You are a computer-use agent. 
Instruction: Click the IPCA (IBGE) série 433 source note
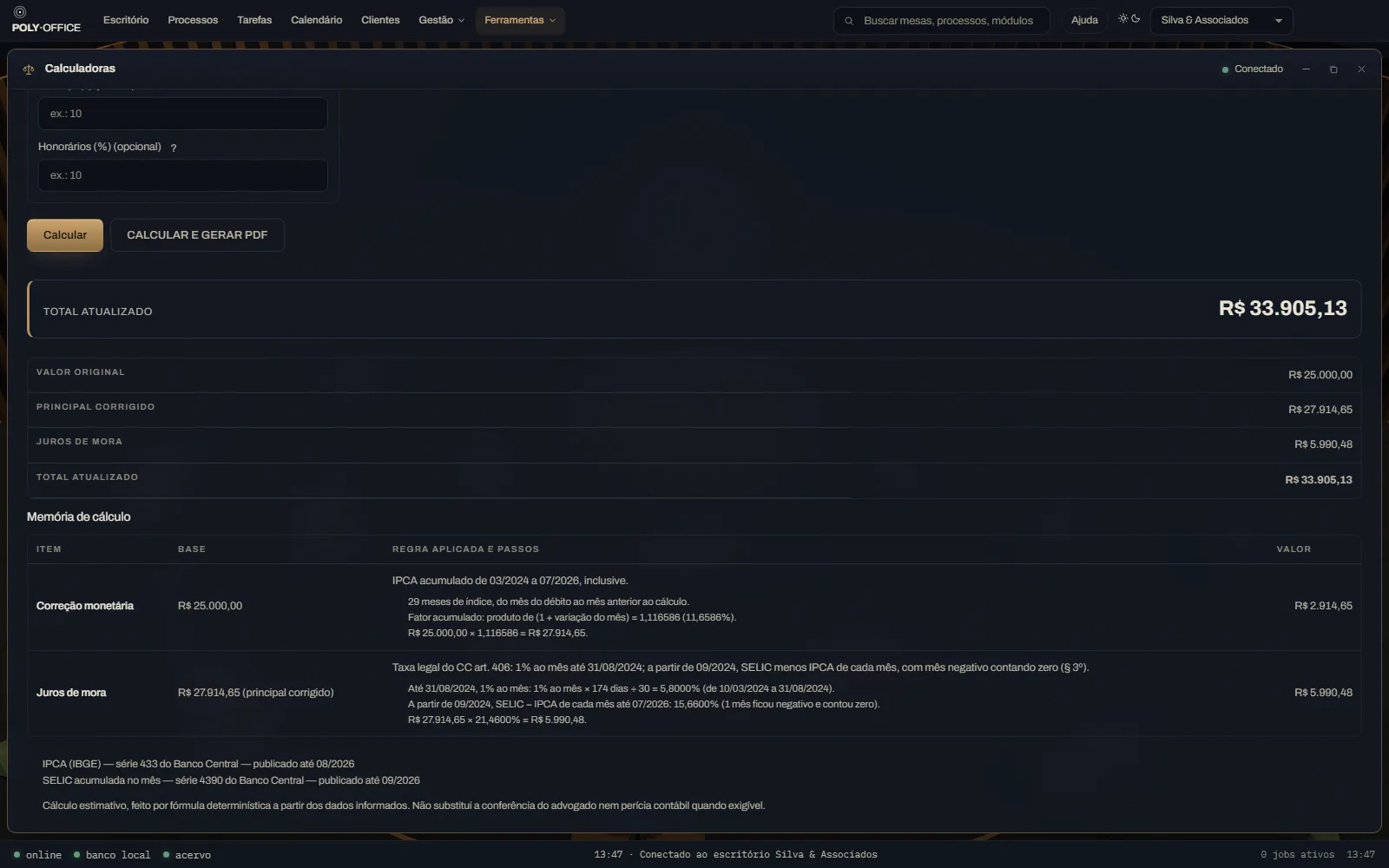198,764
